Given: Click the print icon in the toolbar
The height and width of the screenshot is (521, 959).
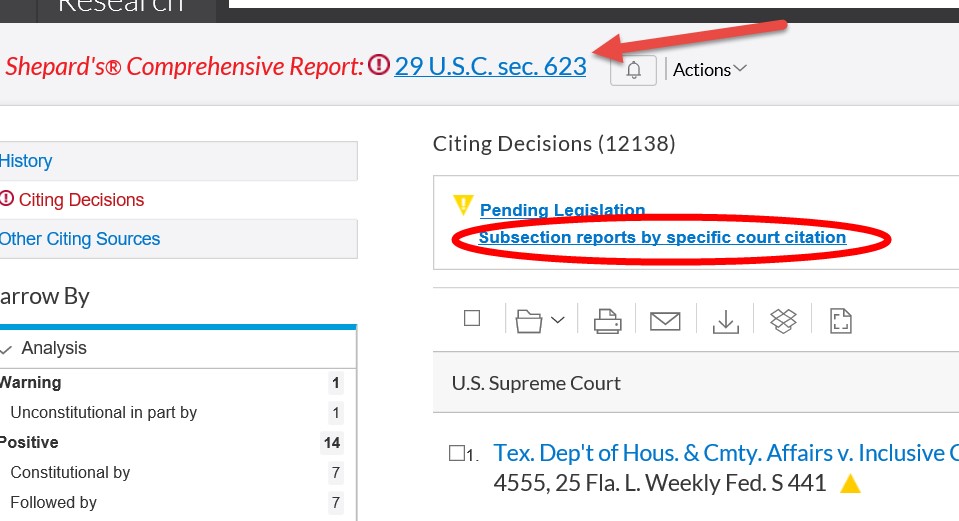Looking at the screenshot, I should (x=607, y=321).
